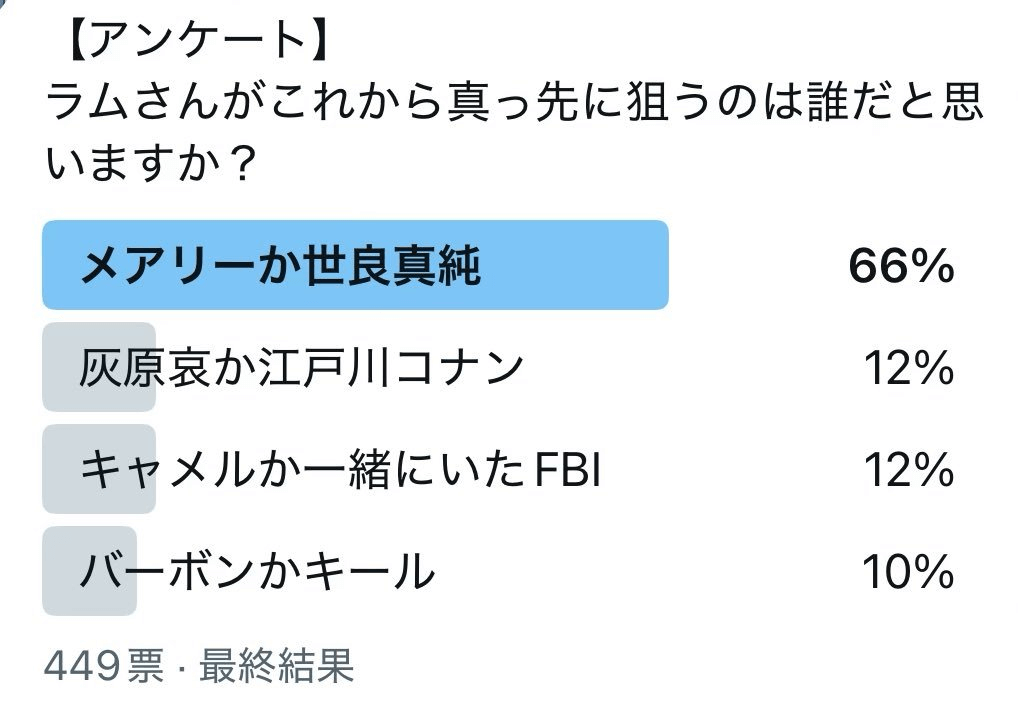Screen dimensions: 1018x718
Task: Click the 12% value for the キャメル option
Action: [x=907, y=471]
